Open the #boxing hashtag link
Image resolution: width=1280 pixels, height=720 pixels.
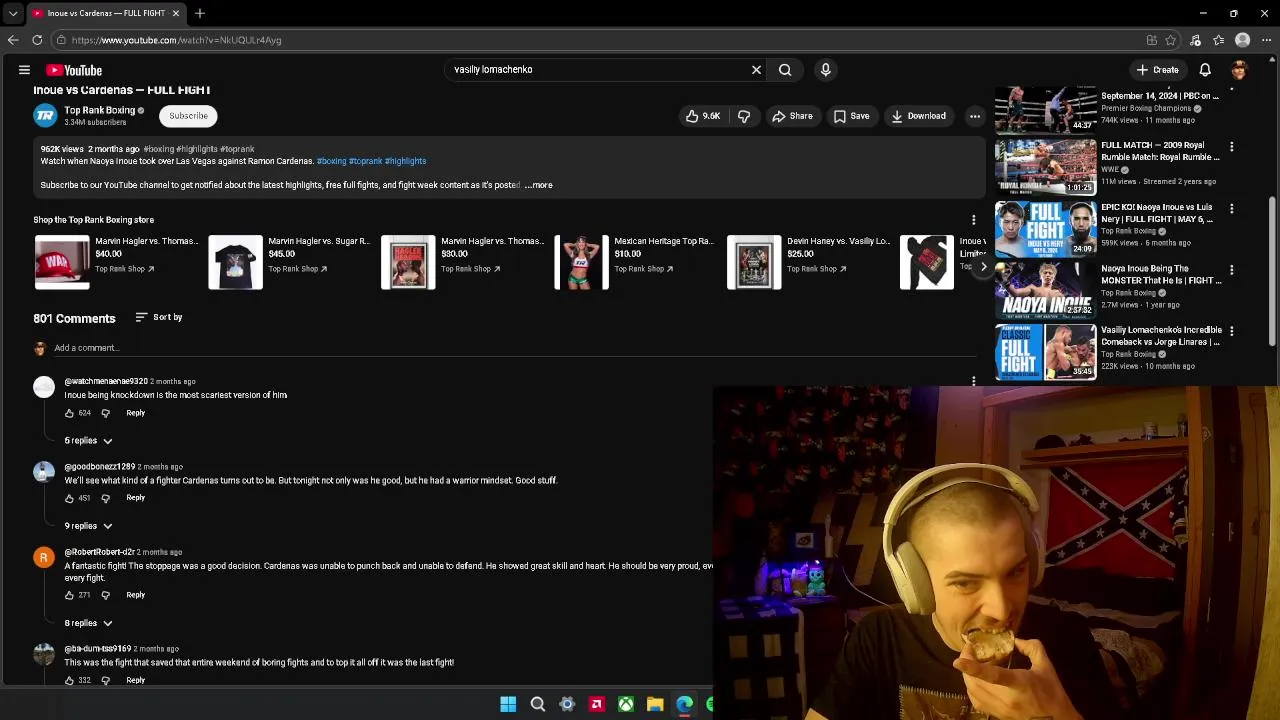[x=331, y=161]
